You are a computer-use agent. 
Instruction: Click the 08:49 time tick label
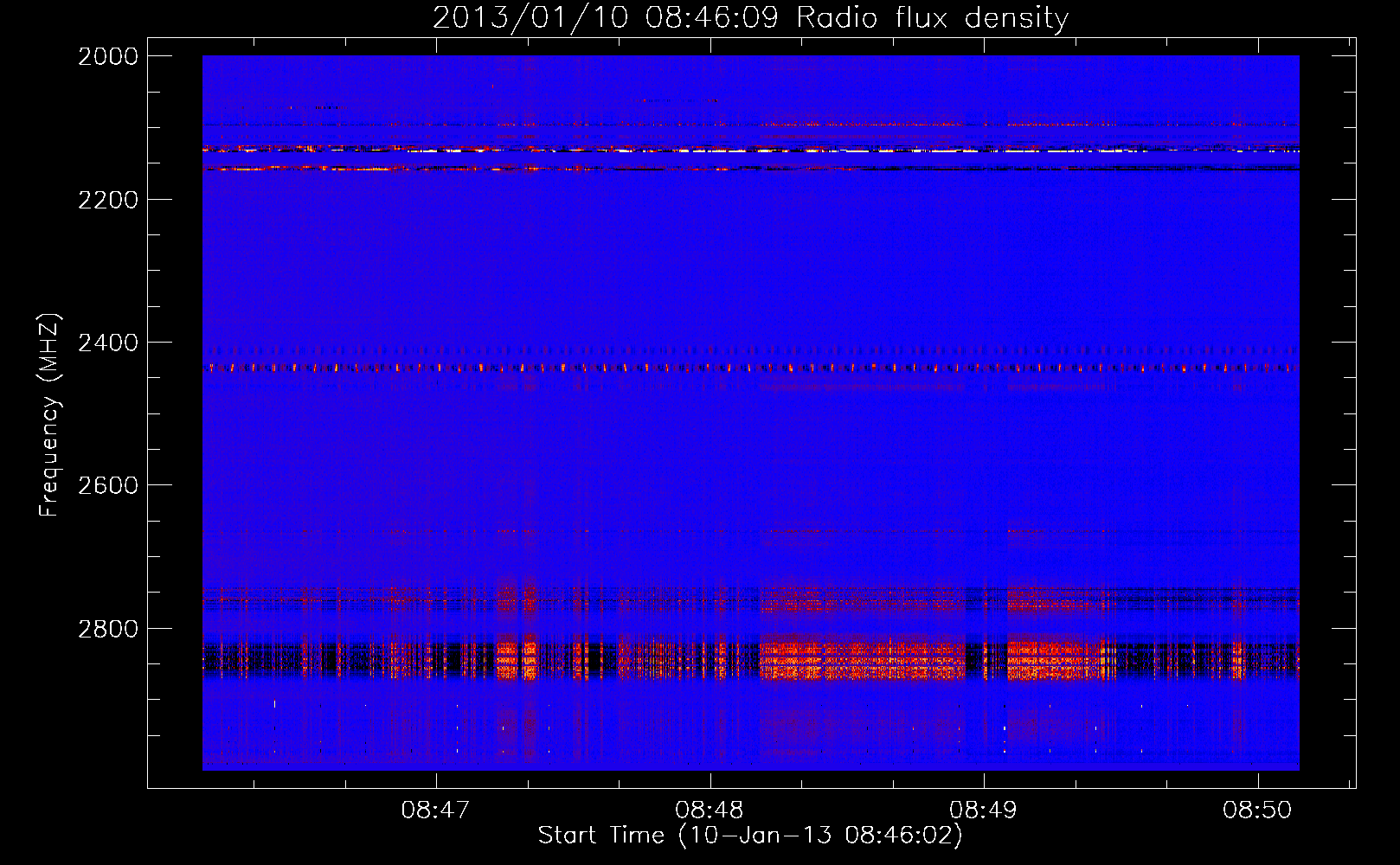click(x=984, y=811)
